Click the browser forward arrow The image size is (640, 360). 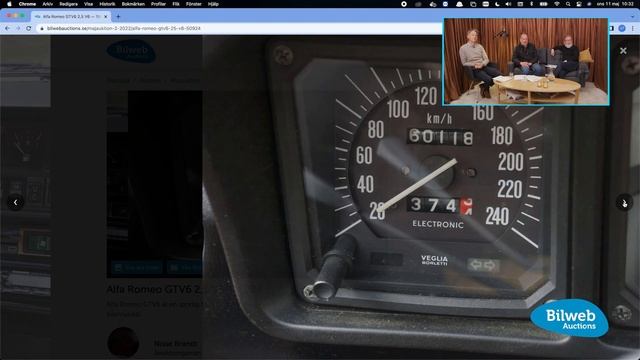pos(18,28)
